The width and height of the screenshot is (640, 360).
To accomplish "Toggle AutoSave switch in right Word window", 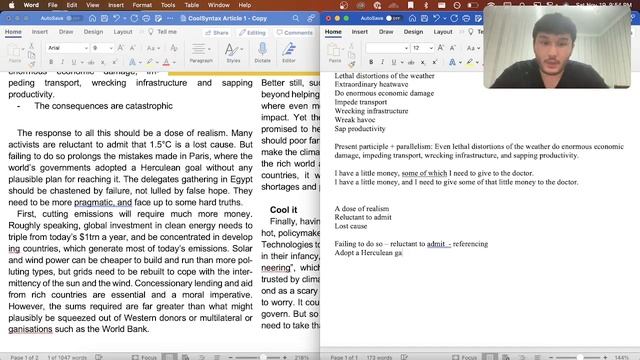I will (393, 18).
